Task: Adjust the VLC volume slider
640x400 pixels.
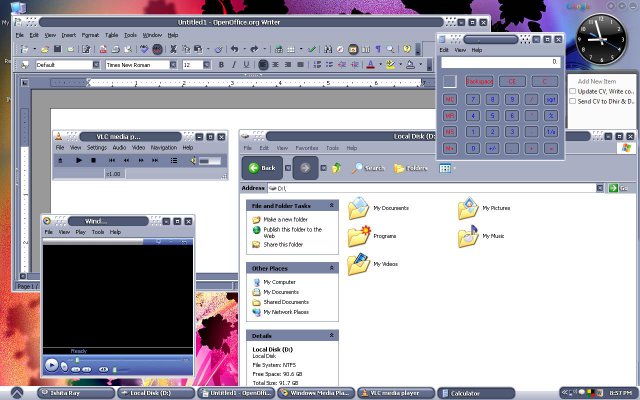Action: (210, 161)
